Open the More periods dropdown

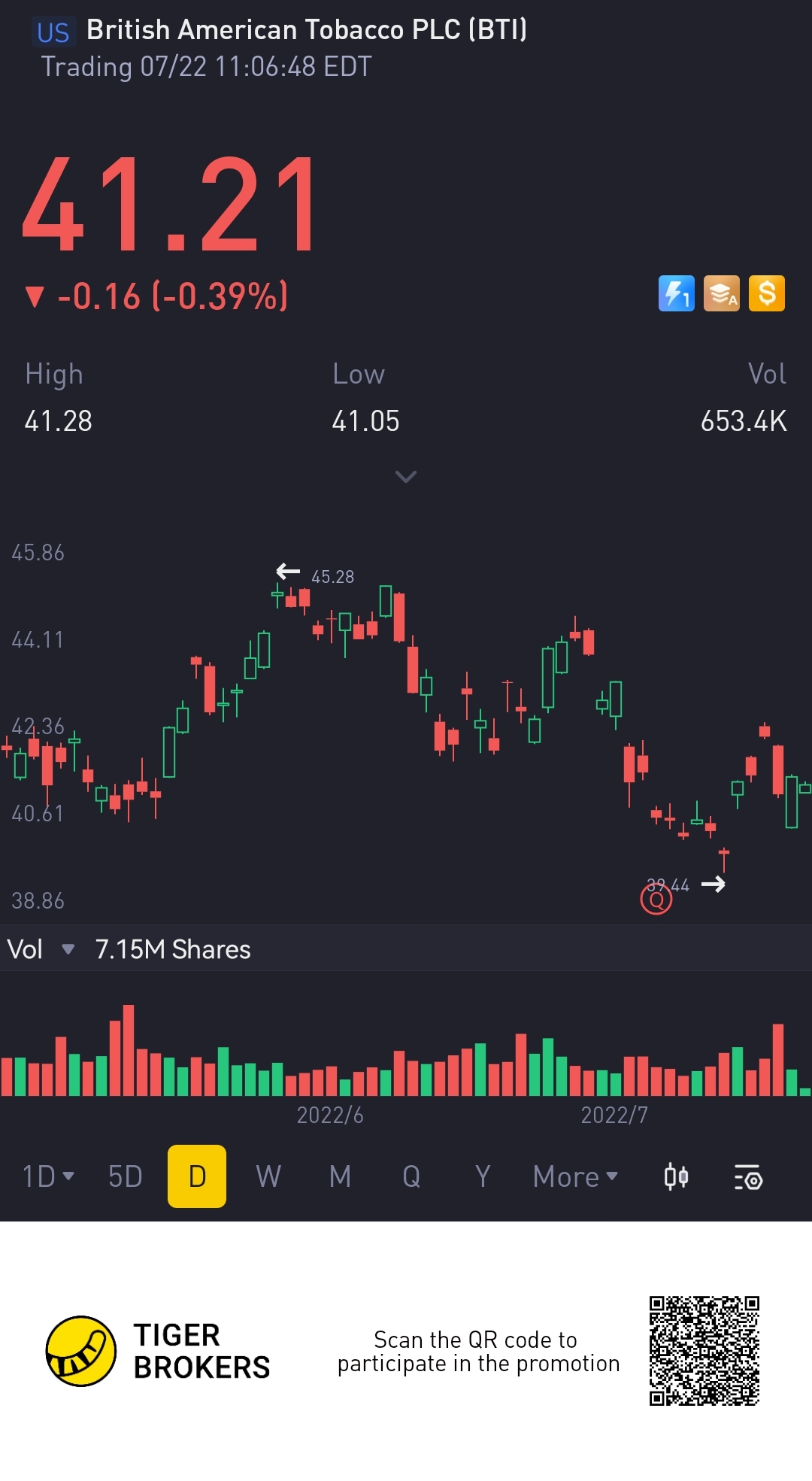pyautogui.click(x=575, y=1176)
